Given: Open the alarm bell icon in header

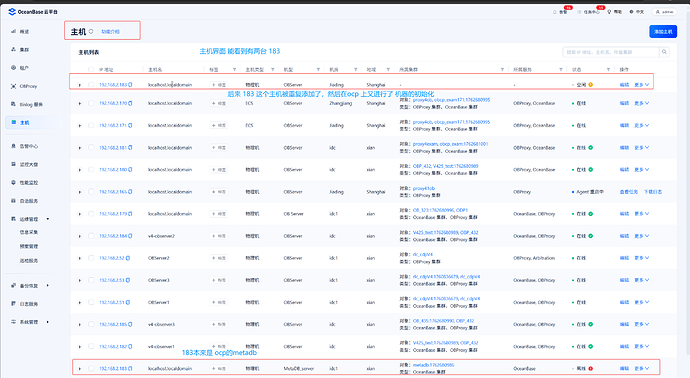Looking at the screenshot, I should point(554,12).
